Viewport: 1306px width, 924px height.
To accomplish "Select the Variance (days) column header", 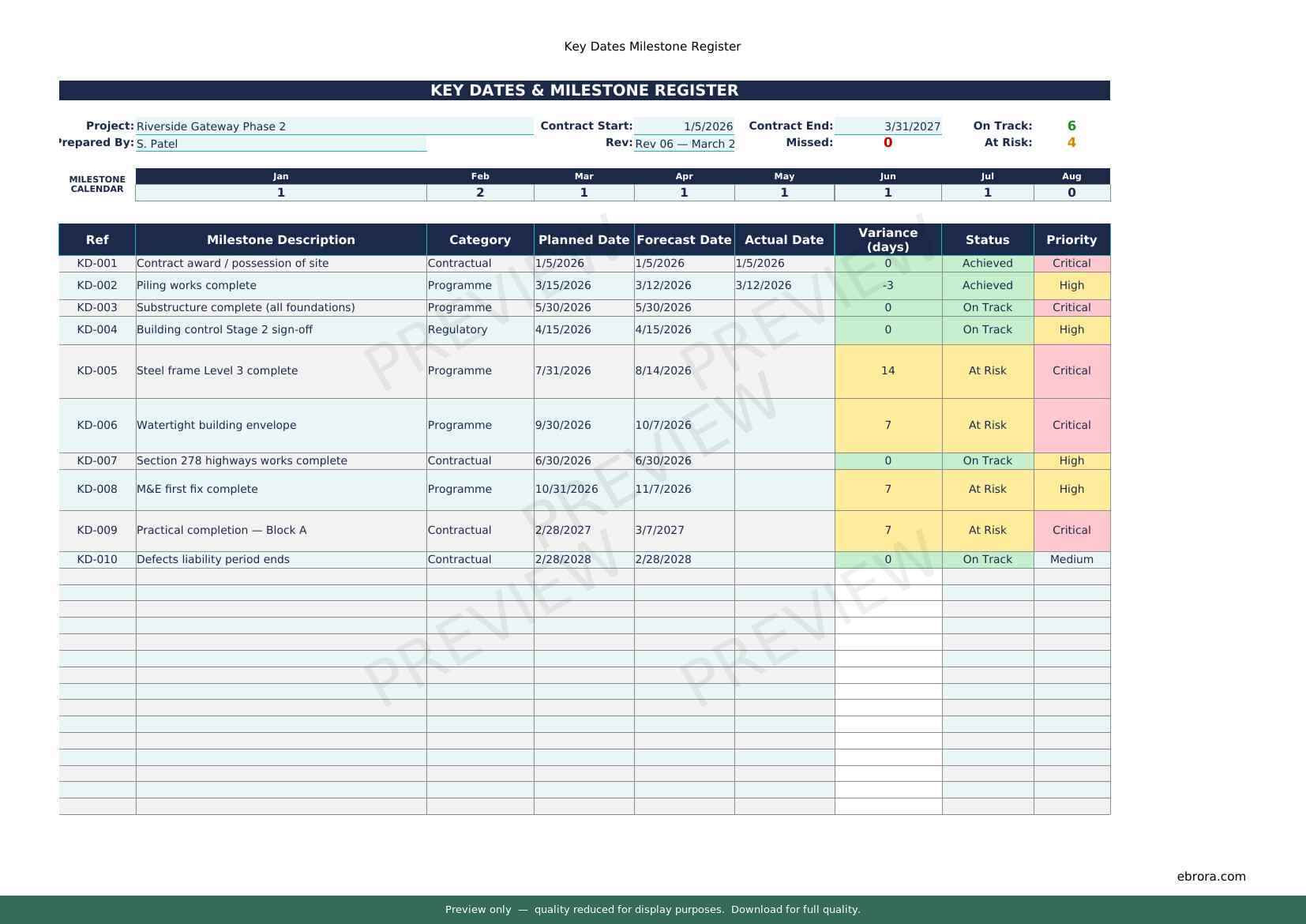I will point(888,240).
